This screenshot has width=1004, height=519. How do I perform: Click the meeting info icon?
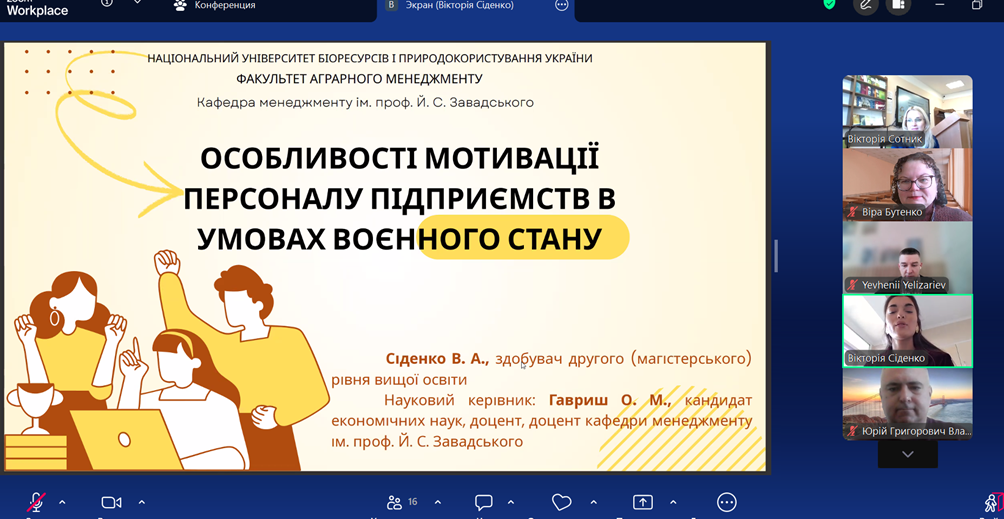[107, 3]
